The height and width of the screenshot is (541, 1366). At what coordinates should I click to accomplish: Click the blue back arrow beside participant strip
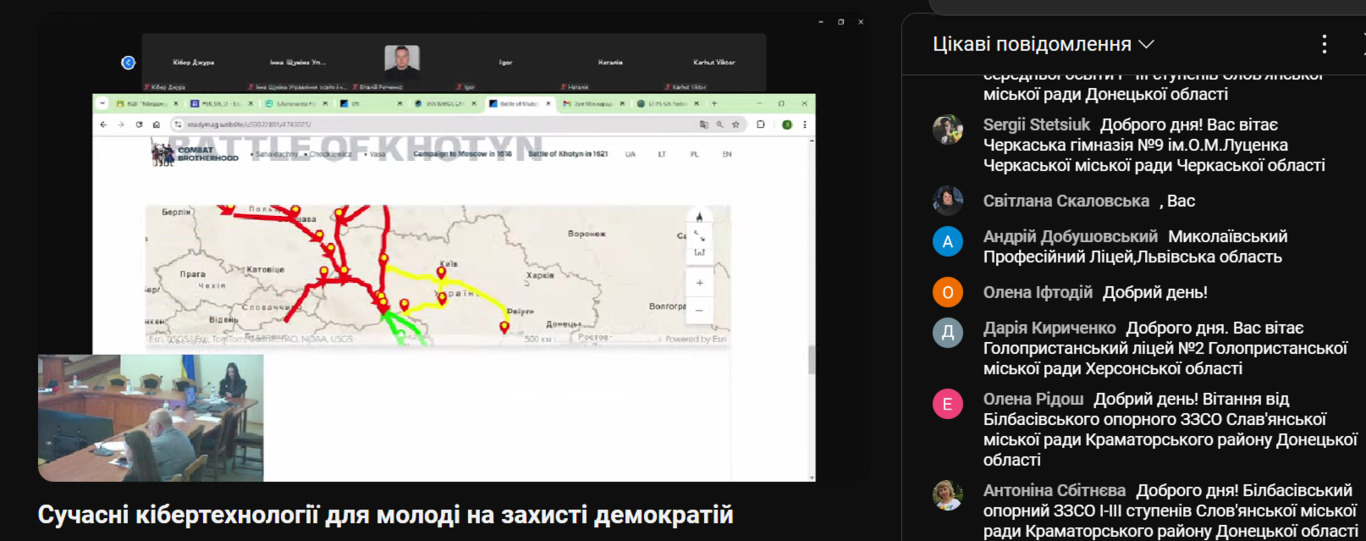128,62
